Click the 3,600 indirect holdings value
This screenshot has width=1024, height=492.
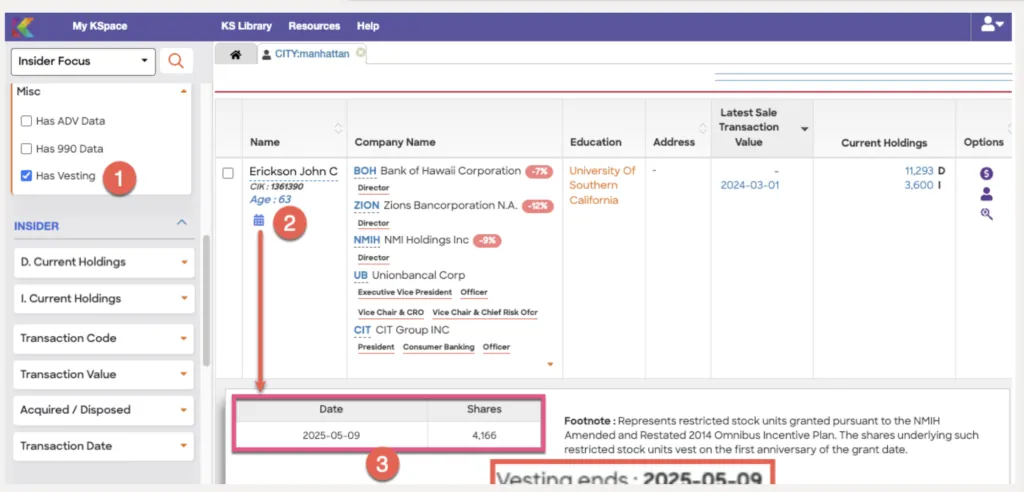pos(920,186)
